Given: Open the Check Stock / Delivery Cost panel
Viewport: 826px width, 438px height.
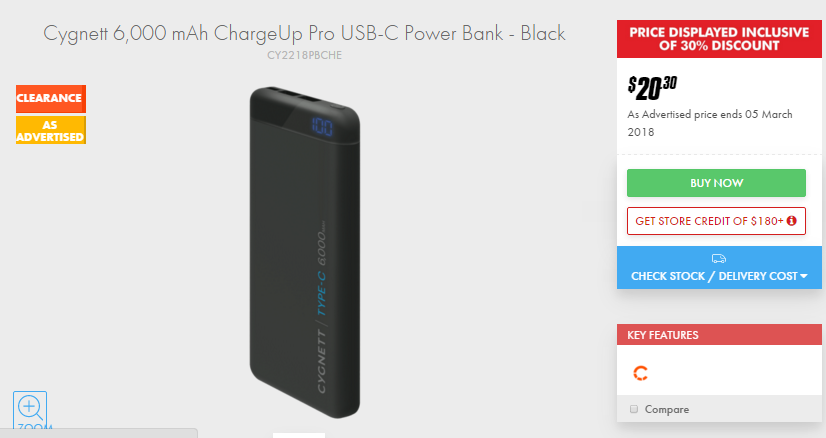Looking at the screenshot, I should (719, 267).
